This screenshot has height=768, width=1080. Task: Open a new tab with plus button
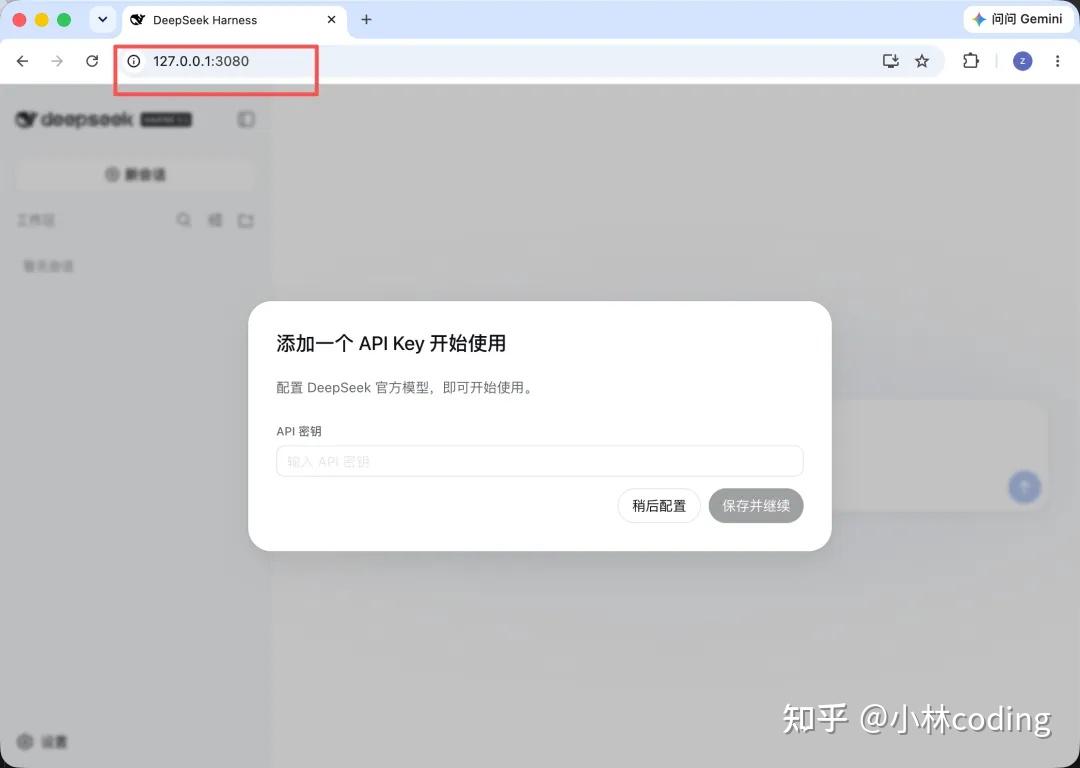pos(366,19)
